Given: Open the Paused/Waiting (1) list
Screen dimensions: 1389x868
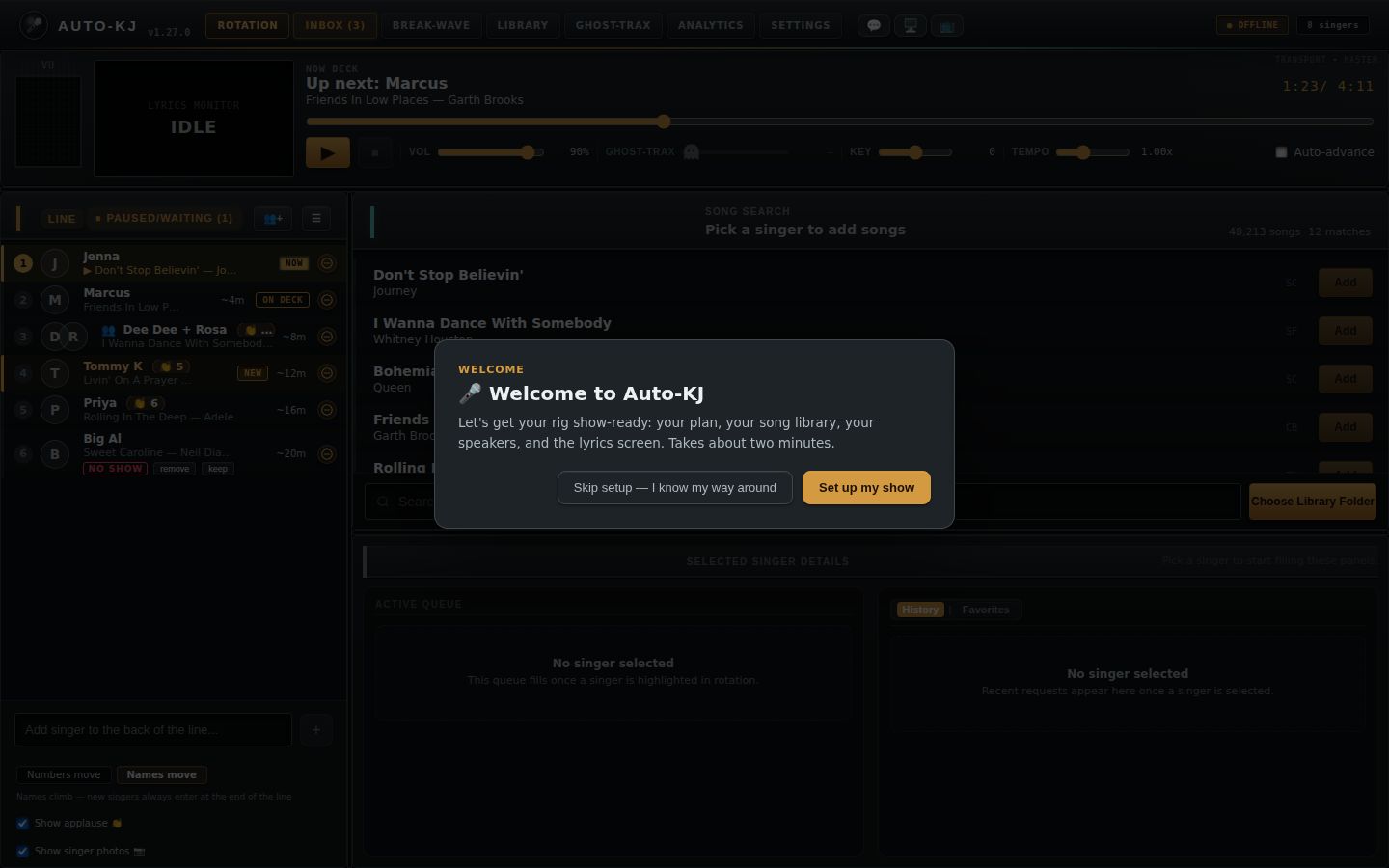Looking at the screenshot, I should [164, 219].
